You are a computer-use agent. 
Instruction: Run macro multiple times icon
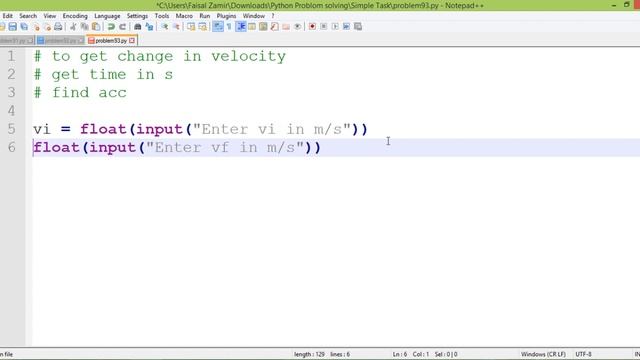(347, 27)
